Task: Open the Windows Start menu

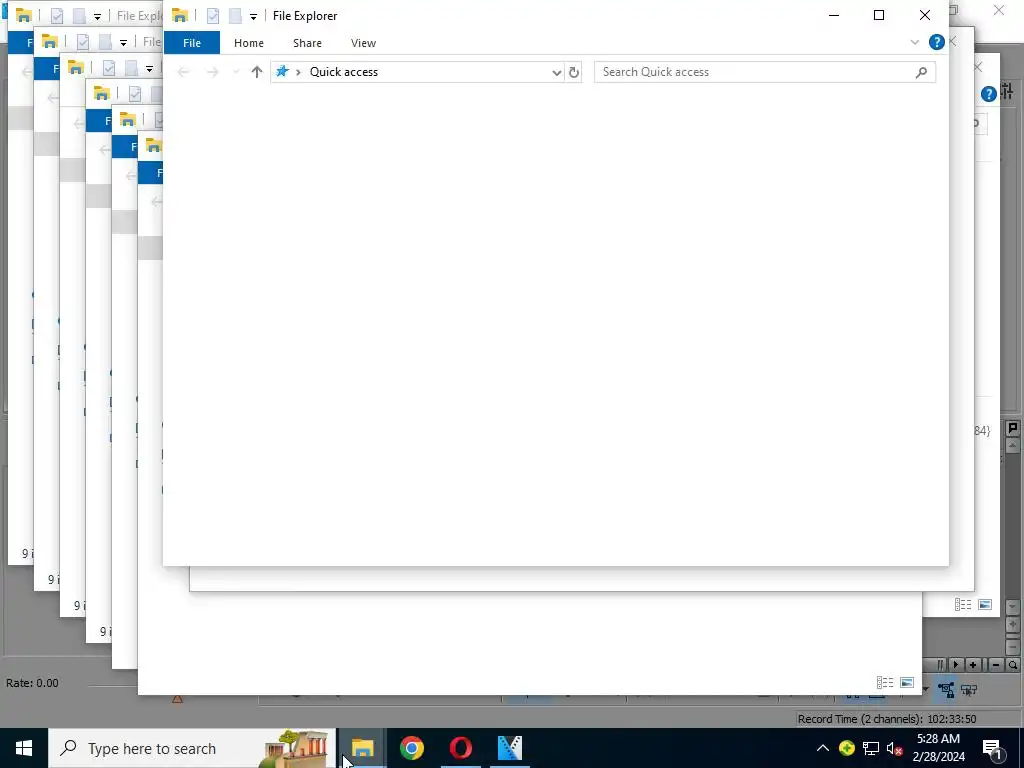Action: 24,748
